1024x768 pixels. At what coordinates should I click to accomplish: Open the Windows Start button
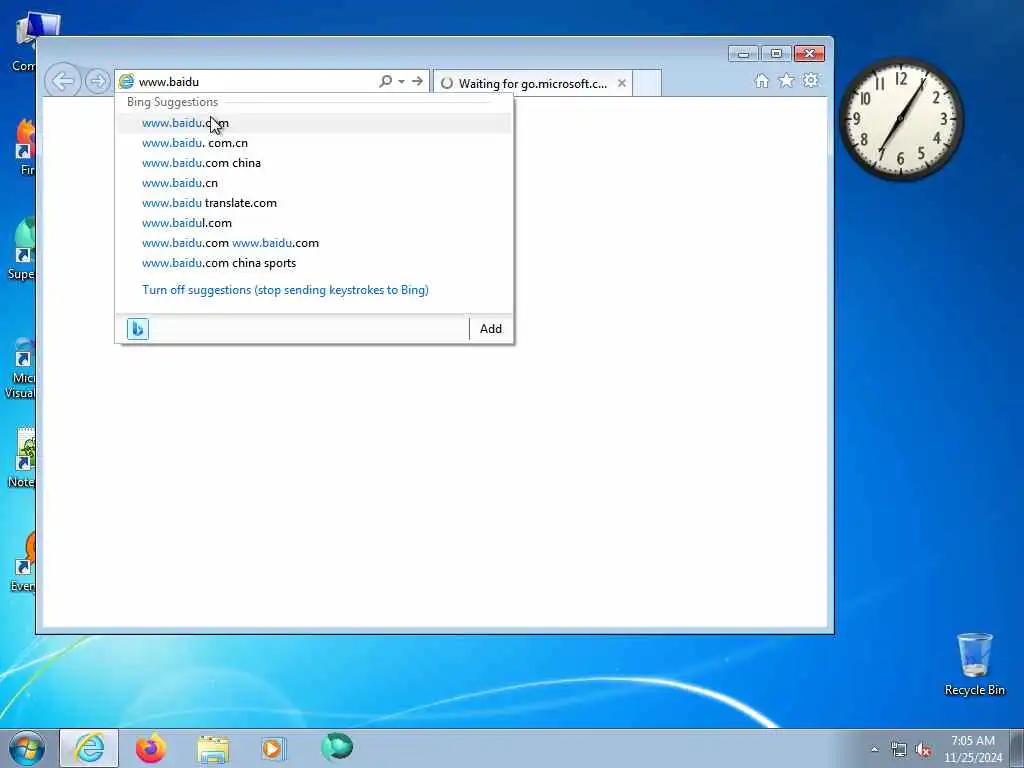click(27, 748)
